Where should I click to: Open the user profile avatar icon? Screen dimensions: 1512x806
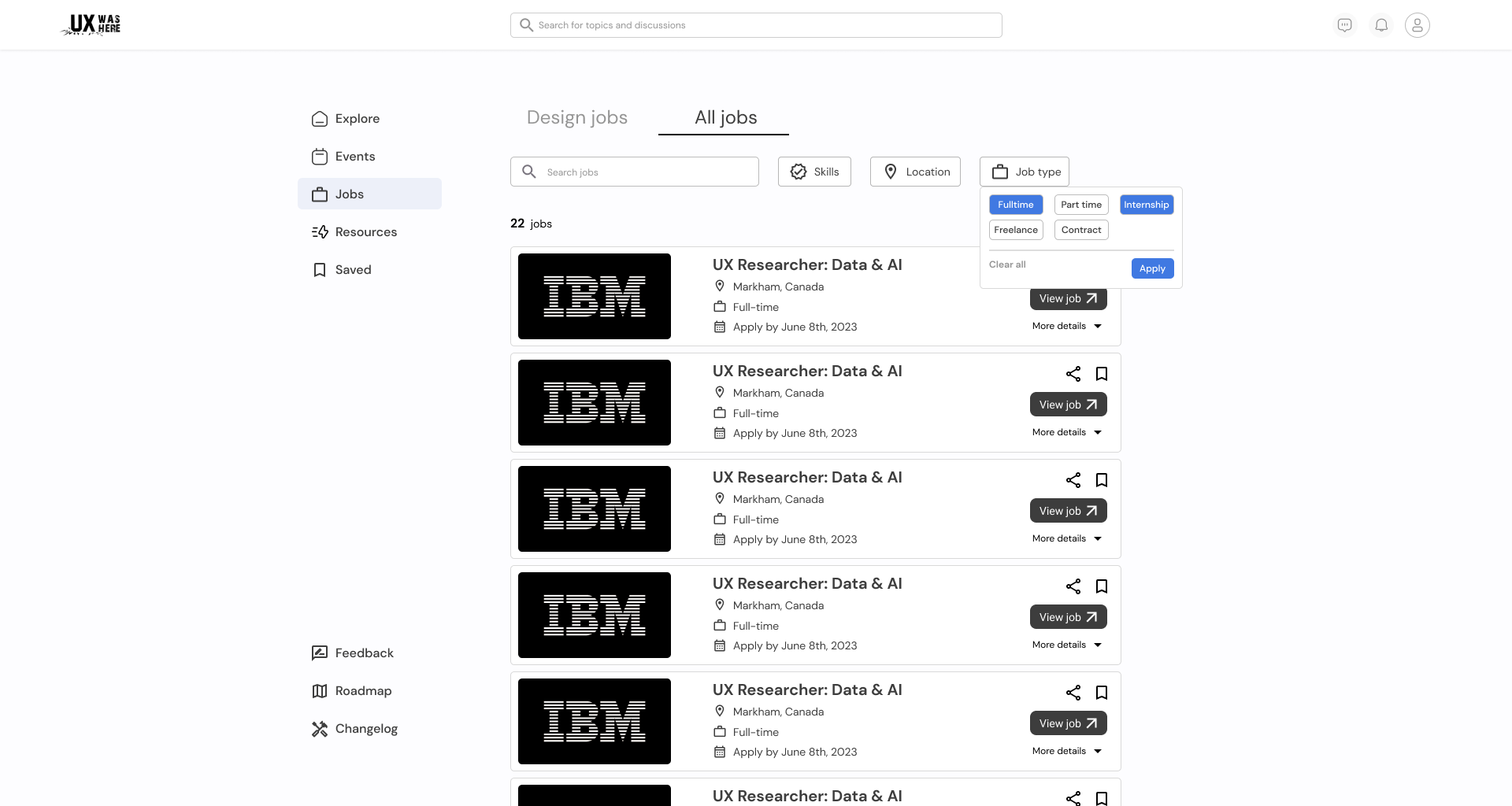(x=1417, y=25)
